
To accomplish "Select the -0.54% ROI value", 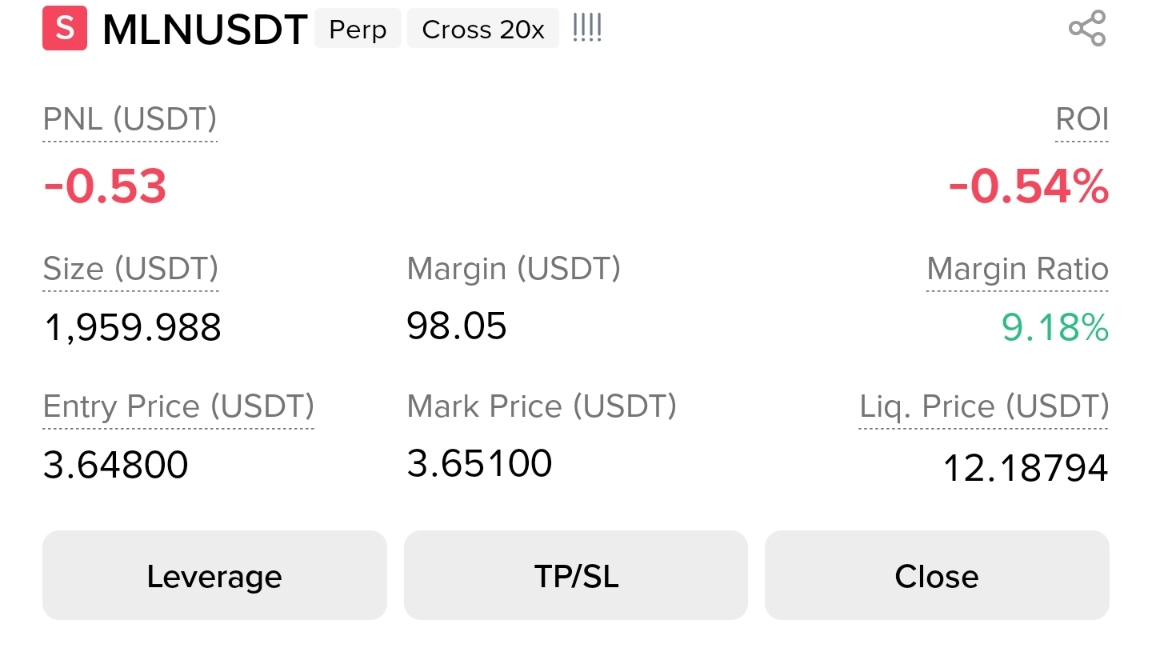I will [1029, 186].
